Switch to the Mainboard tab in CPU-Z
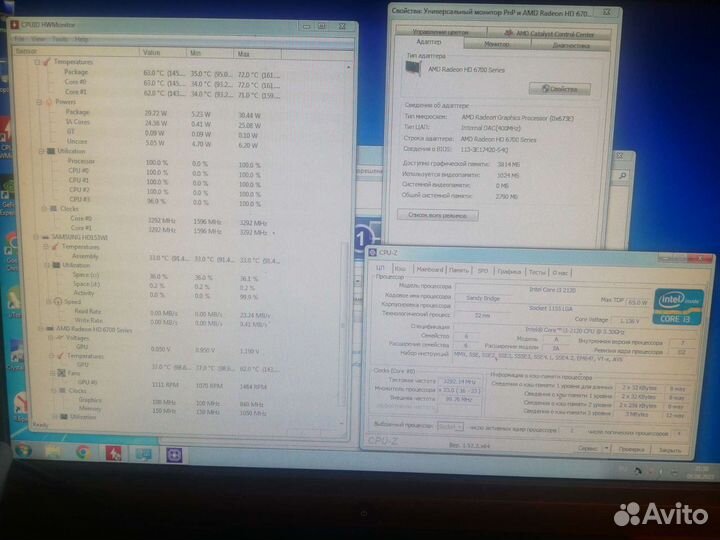Viewport: 720px width, 540px height. [x=430, y=270]
